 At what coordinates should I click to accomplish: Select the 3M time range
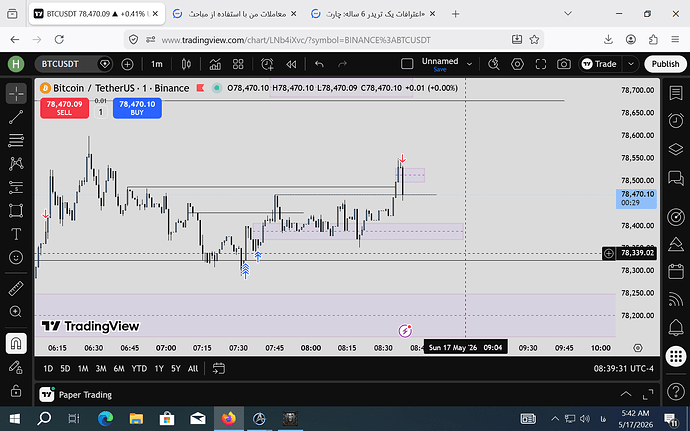(101, 369)
